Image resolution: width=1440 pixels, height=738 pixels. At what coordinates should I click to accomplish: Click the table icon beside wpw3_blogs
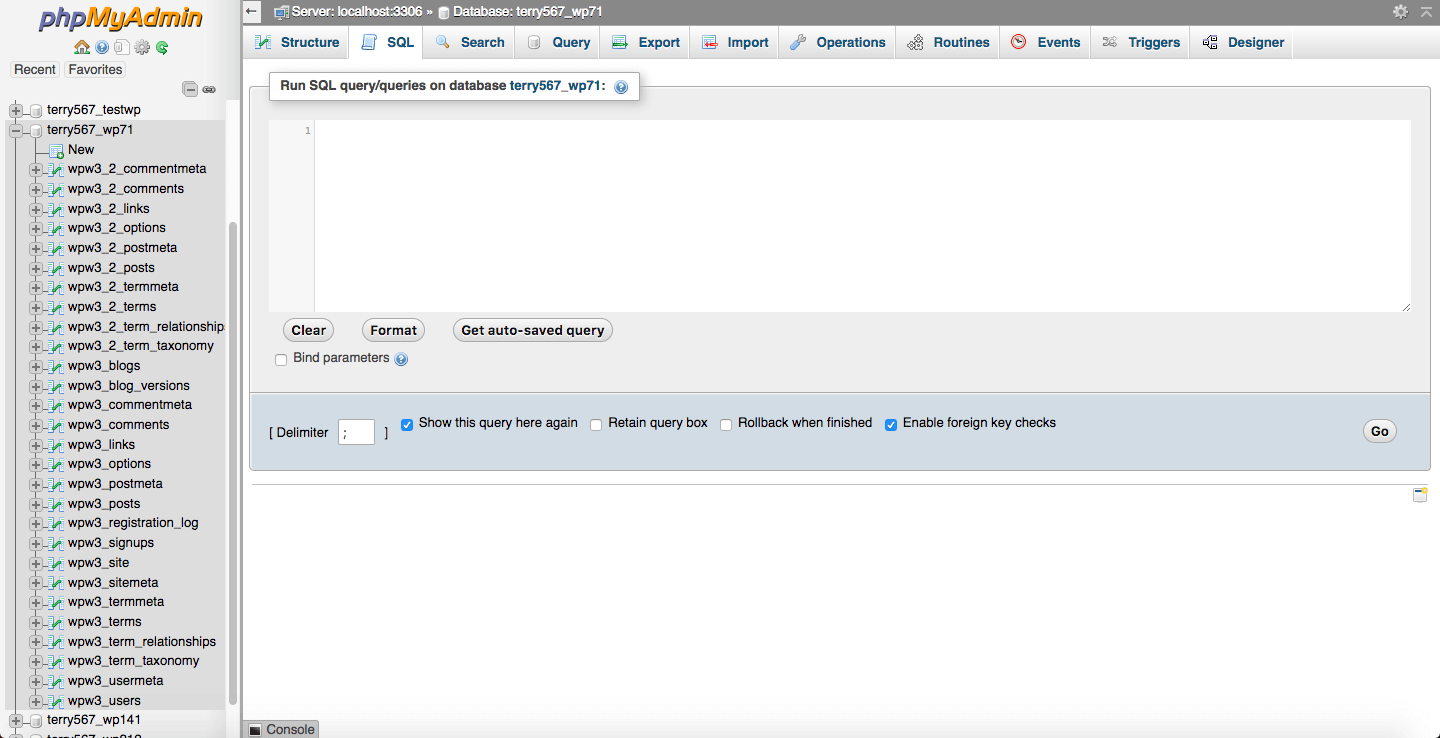tap(56, 366)
